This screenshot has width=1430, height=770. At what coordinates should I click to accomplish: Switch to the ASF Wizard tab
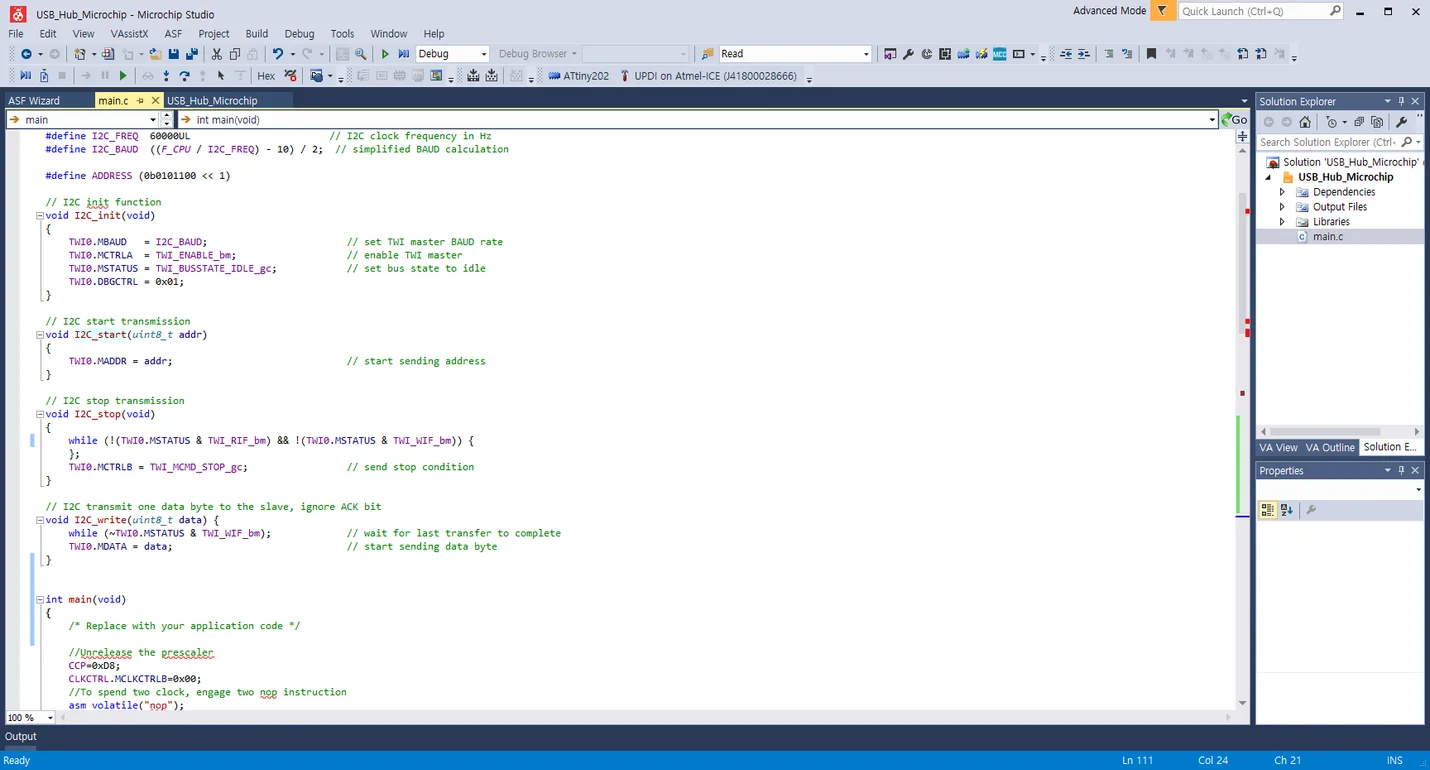(34, 100)
